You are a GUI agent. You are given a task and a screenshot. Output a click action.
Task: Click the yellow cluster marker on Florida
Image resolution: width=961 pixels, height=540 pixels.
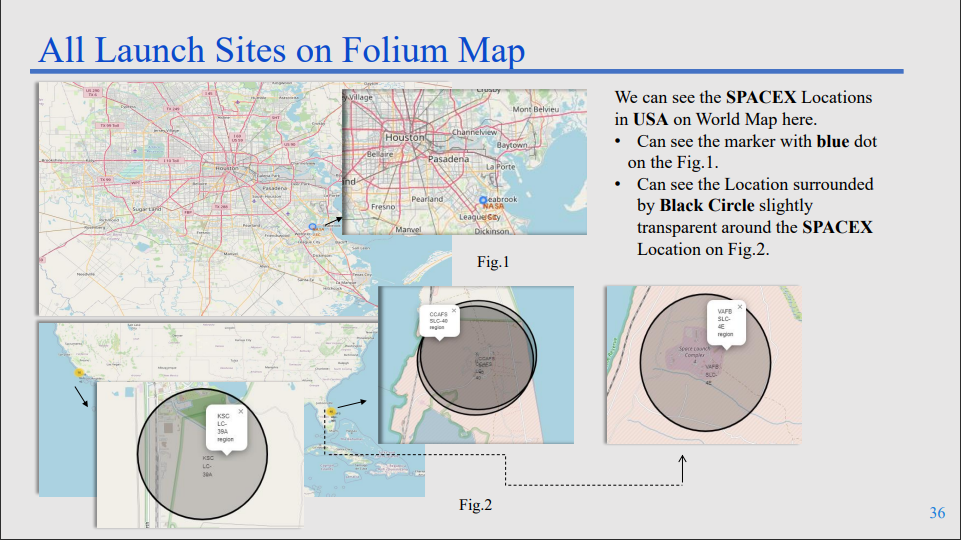pyautogui.click(x=331, y=412)
